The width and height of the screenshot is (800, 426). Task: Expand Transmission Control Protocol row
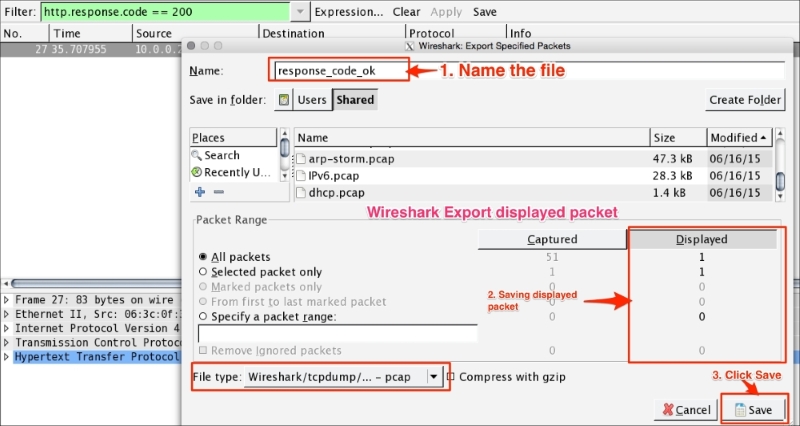pos(6,342)
